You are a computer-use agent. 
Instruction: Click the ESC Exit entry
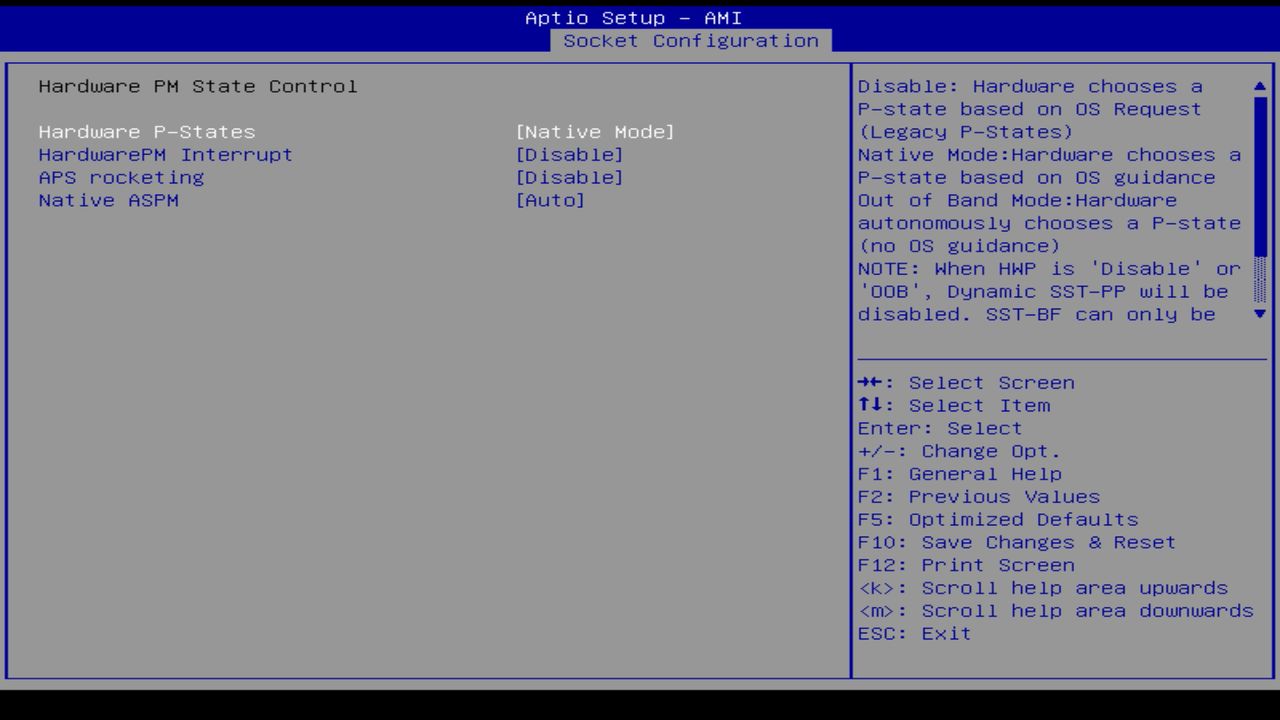tap(913, 633)
